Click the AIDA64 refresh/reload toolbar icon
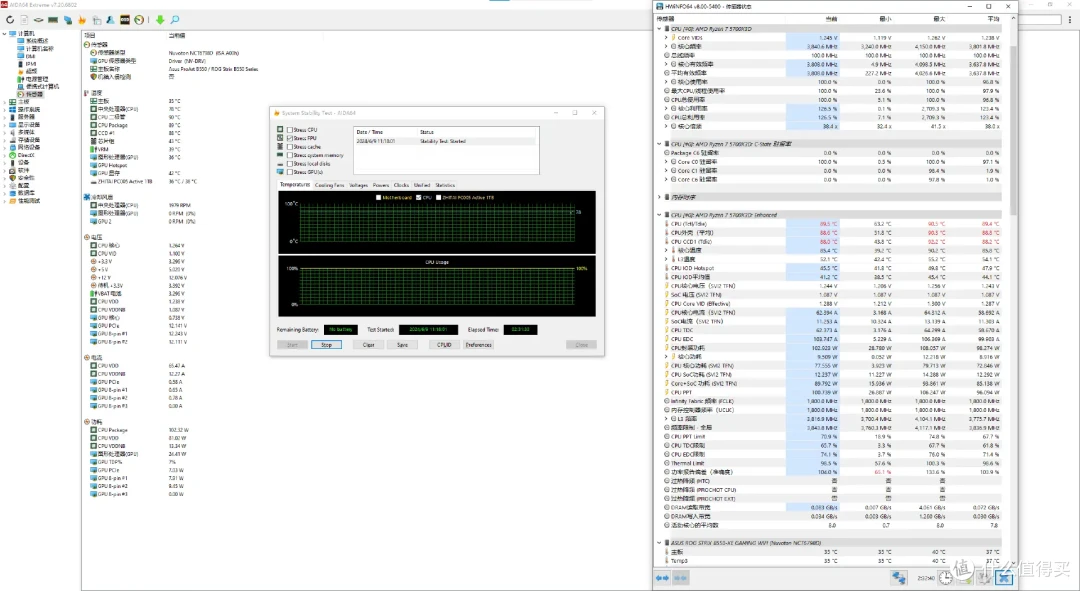The width and height of the screenshot is (1080, 591). (x=10, y=19)
